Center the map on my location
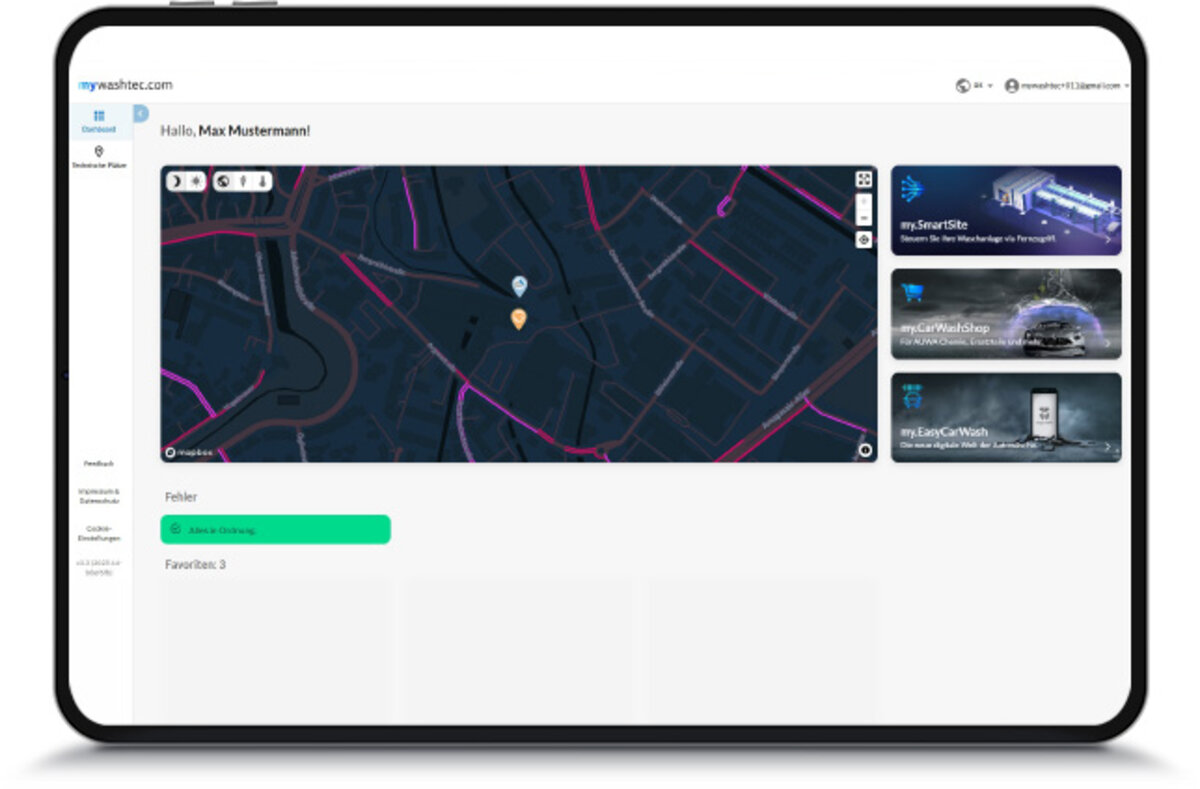The height and width of the screenshot is (789, 1200). pyautogui.click(x=864, y=240)
